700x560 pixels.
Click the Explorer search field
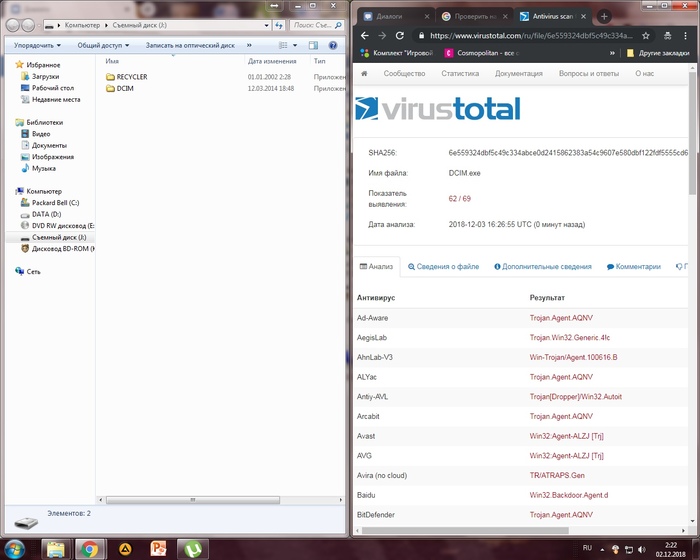[x=316, y=25]
